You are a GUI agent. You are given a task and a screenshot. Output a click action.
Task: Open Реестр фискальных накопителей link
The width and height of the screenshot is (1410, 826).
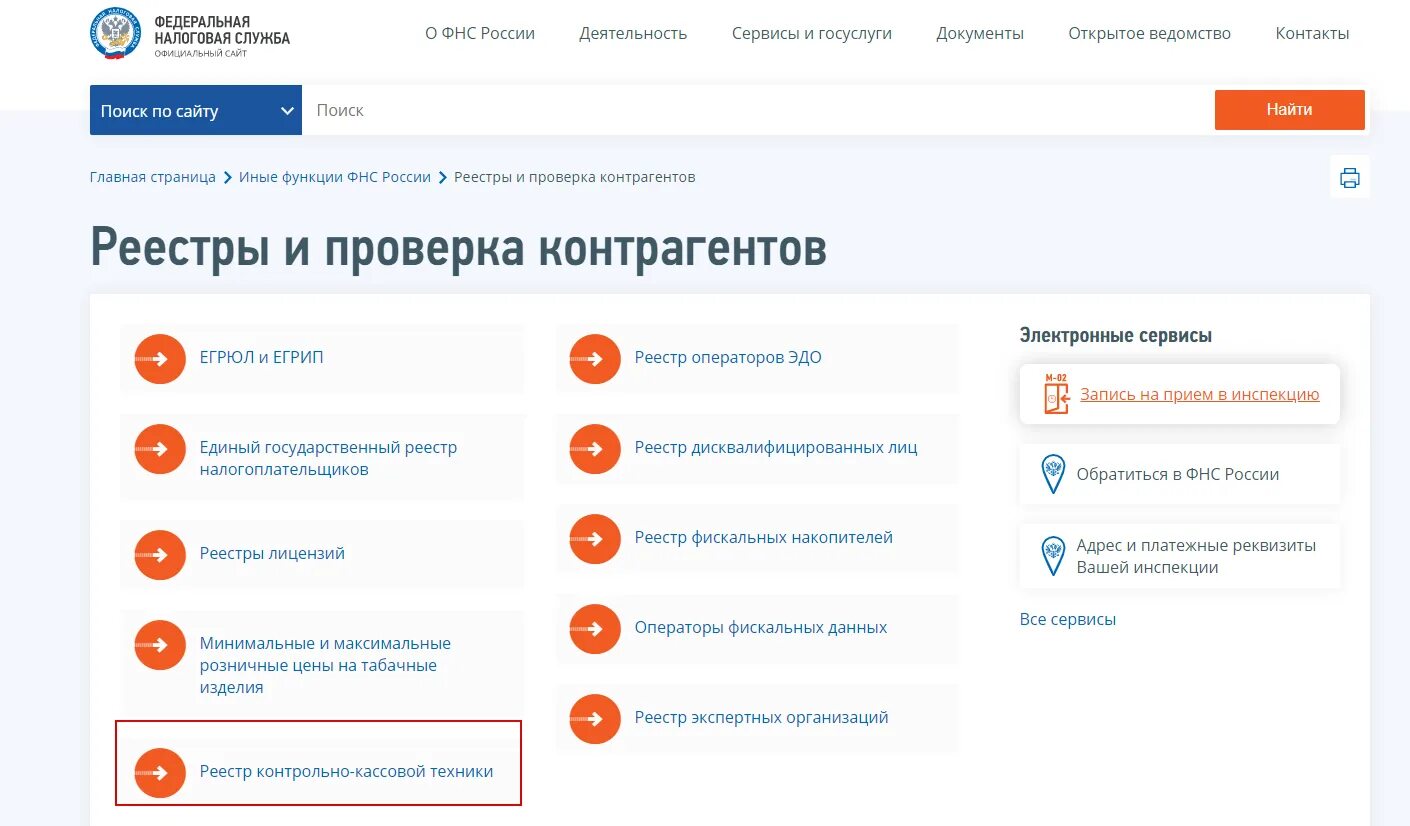click(x=764, y=537)
